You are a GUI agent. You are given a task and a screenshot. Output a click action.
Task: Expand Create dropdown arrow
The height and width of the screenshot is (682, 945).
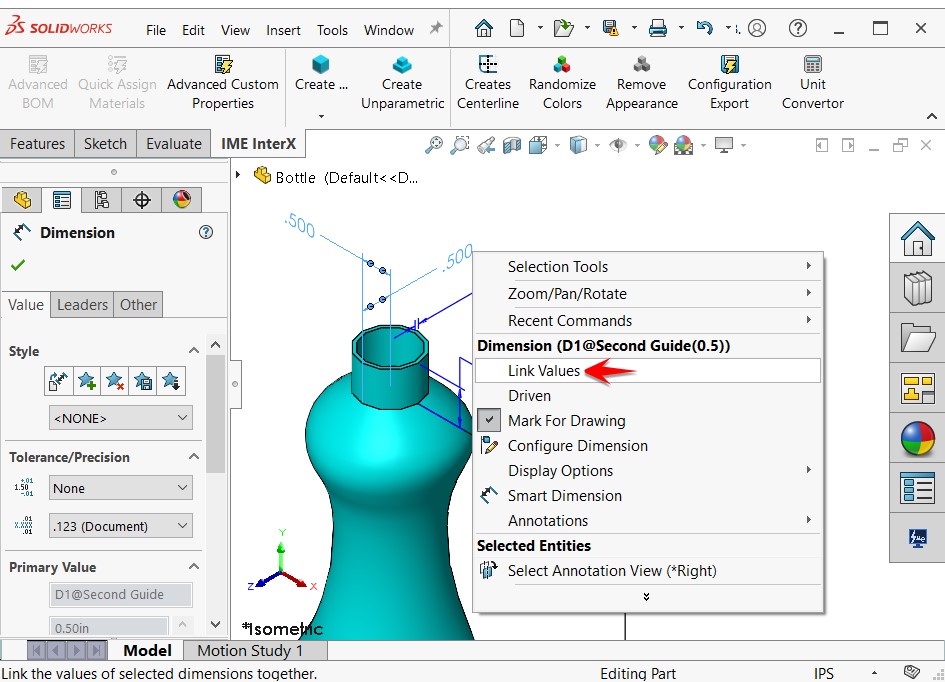tap(321, 116)
